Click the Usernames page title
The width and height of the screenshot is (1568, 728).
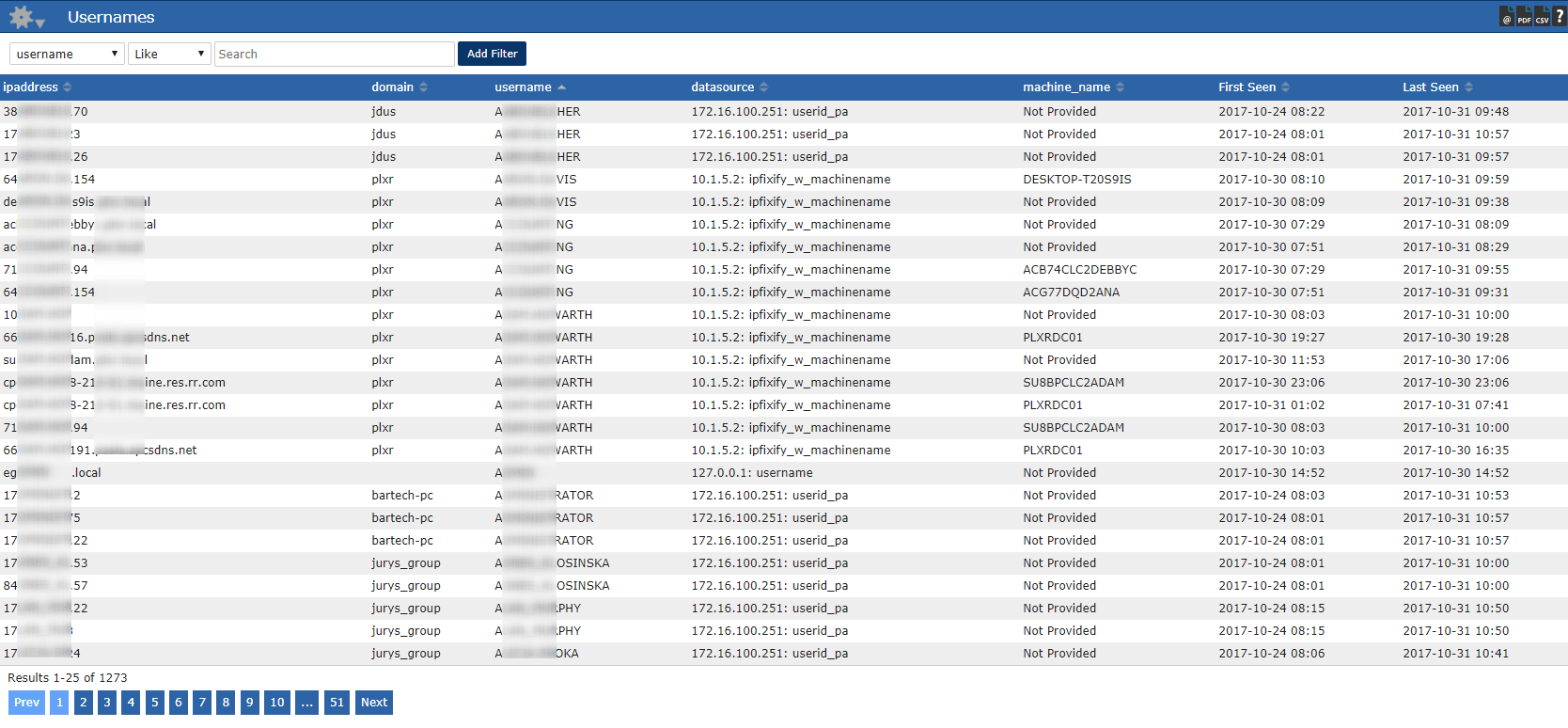pyautogui.click(x=111, y=17)
